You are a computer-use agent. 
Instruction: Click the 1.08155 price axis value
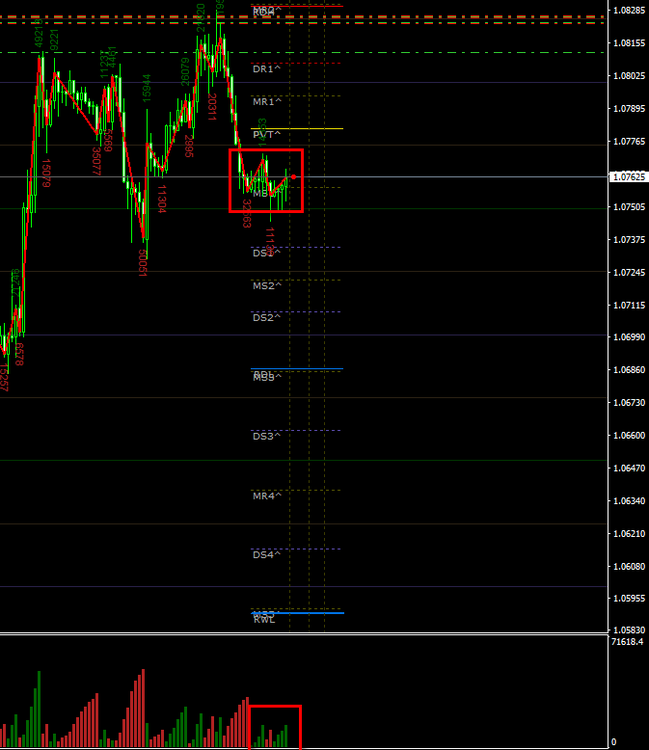click(x=629, y=43)
